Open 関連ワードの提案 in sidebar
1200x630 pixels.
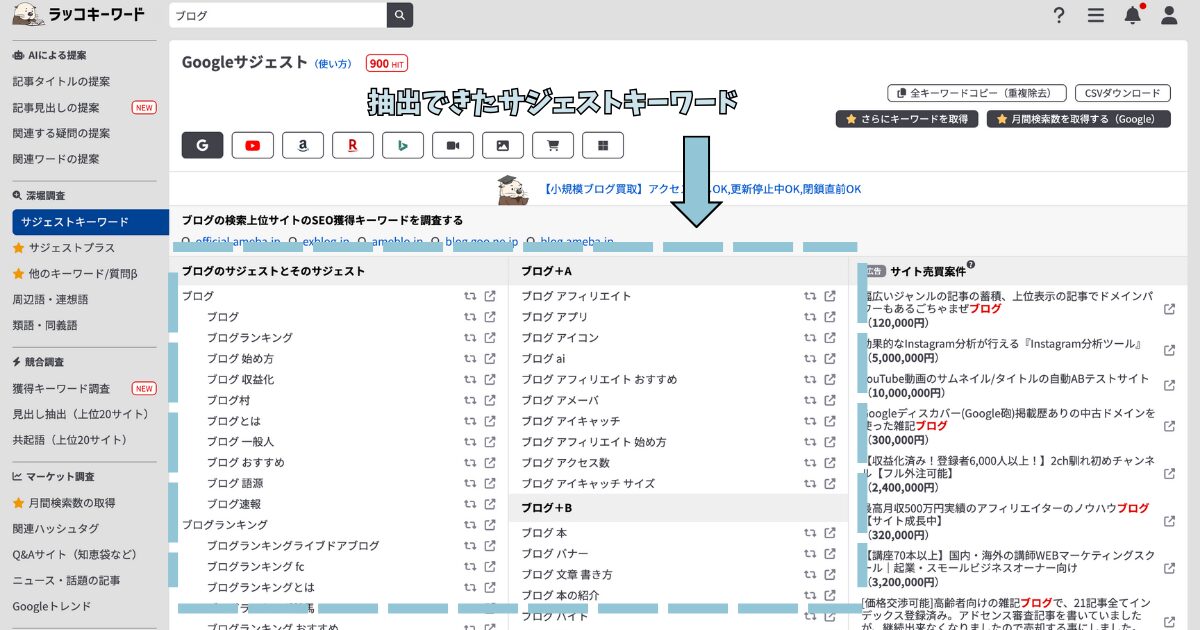click(x=56, y=159)
